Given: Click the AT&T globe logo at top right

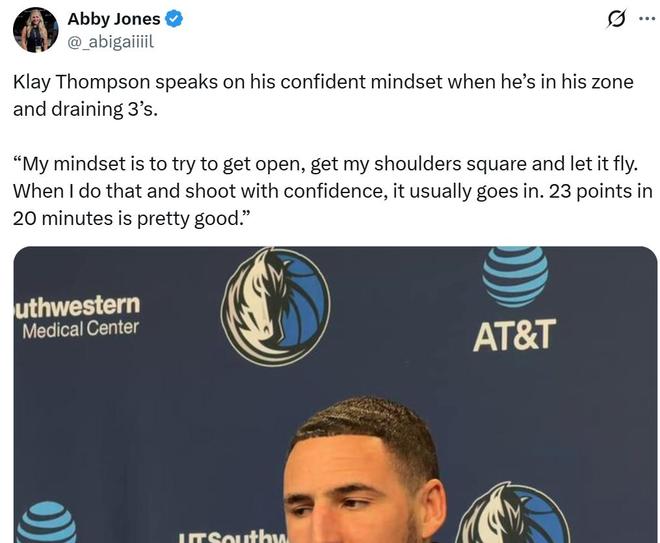Looking at the screenshot, I should [515, 276].
